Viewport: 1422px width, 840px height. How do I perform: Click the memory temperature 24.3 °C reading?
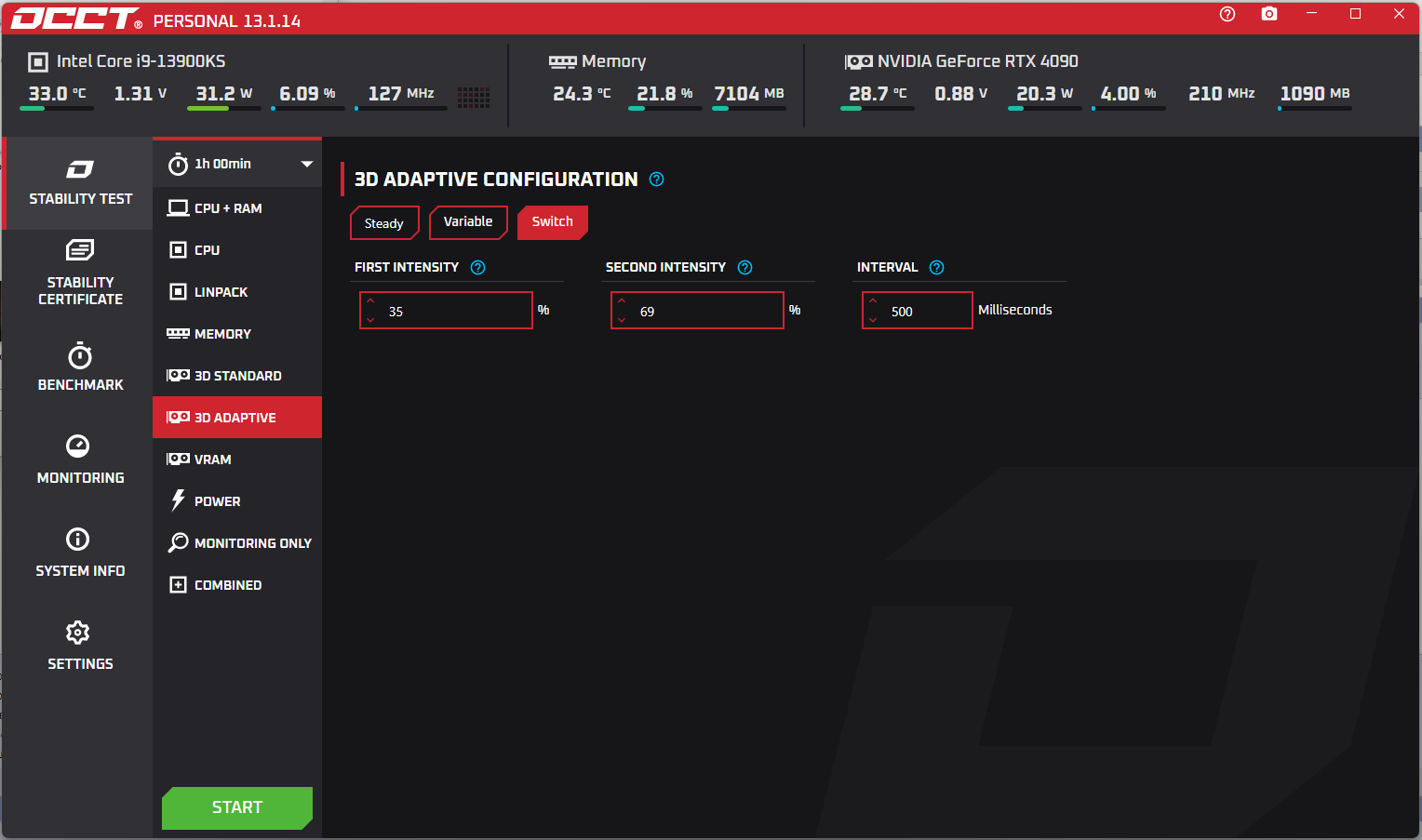click(582, 94)
